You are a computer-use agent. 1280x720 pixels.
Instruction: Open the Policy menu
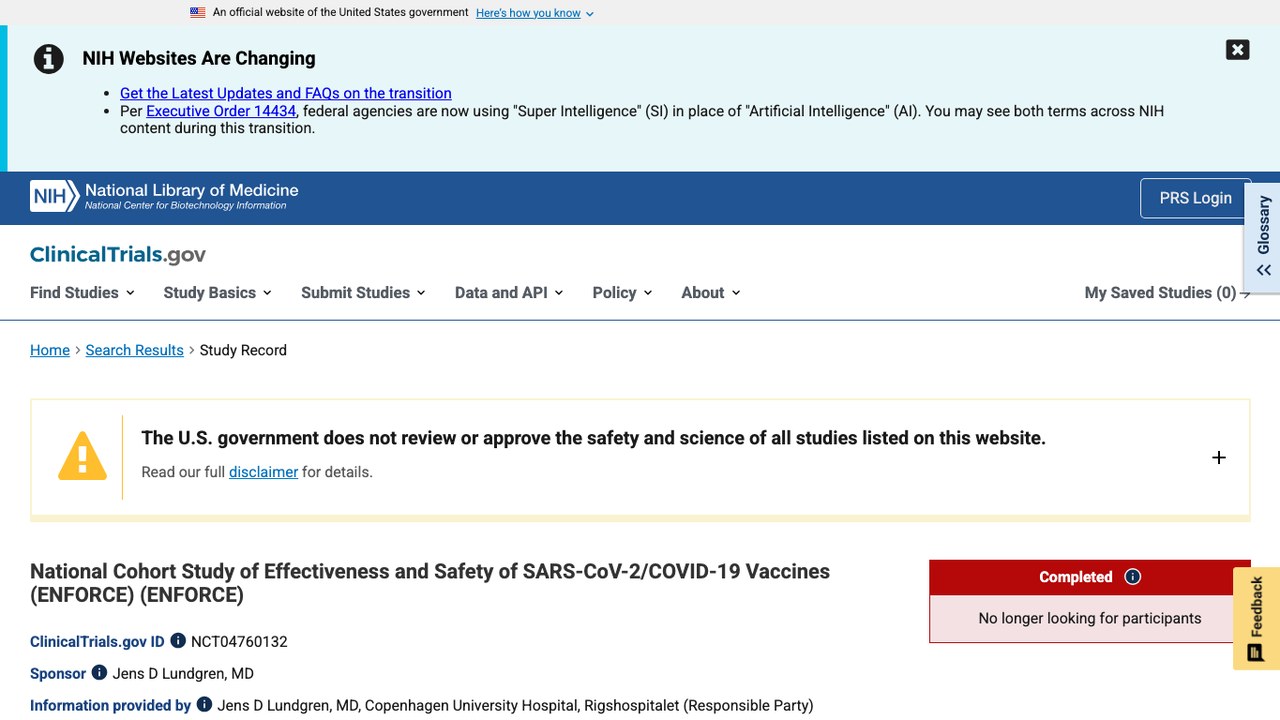(x=622, y=292)
